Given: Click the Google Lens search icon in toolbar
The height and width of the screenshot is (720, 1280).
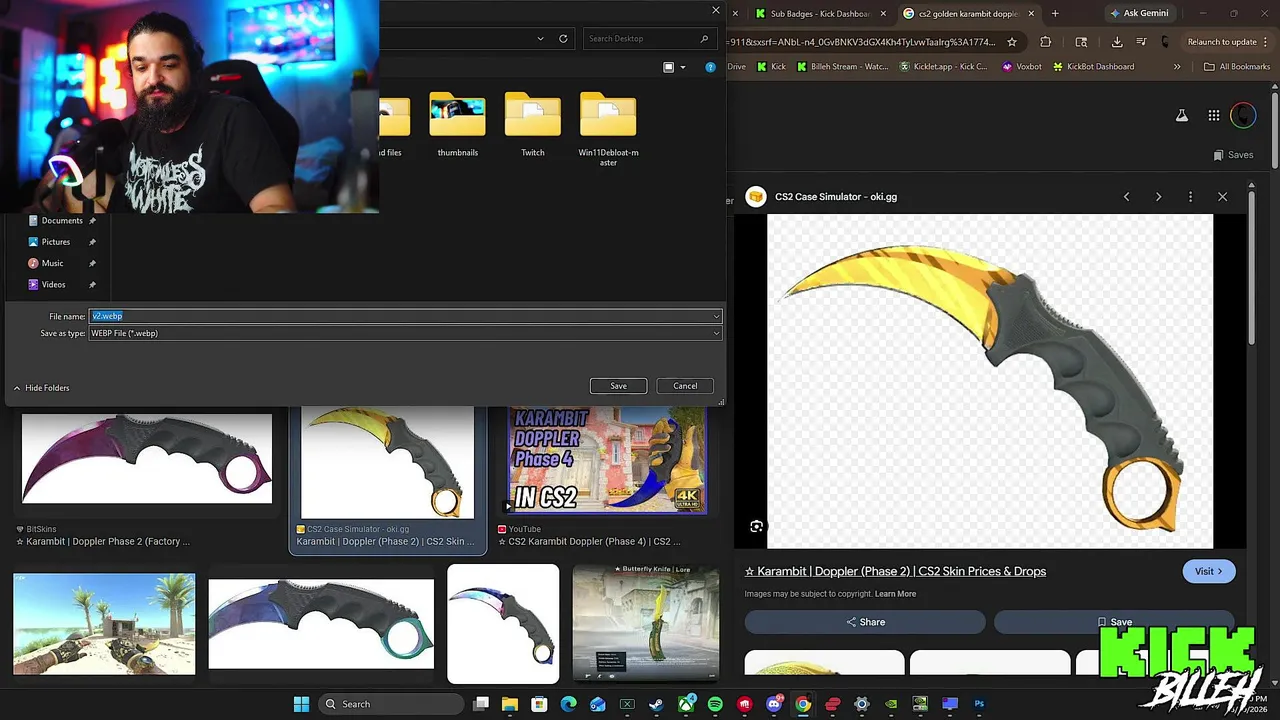Looking at the screenshot, I should (x=1081, y=42).
